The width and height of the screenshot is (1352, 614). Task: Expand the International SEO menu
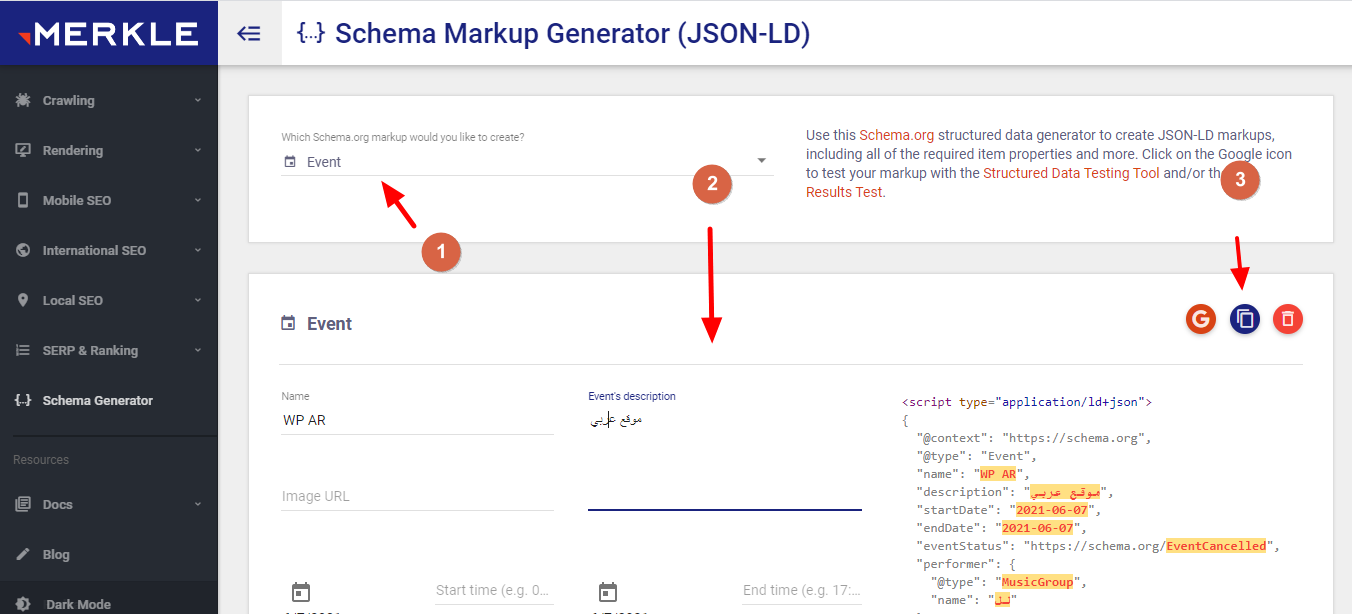click(x=108, y=250)
